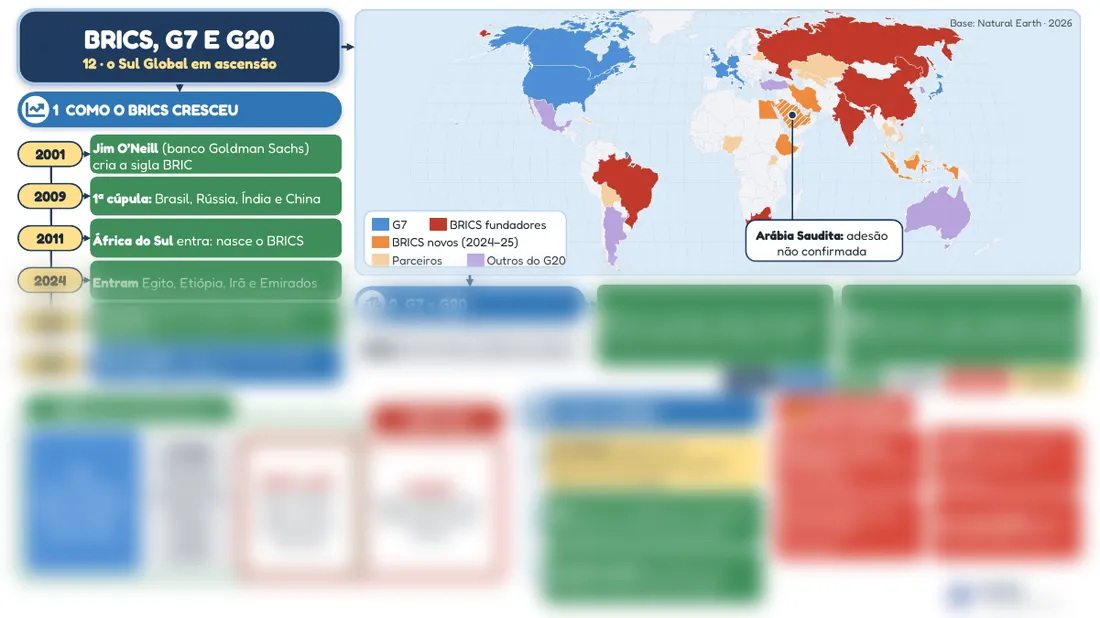Click the 'Outros do G20' legend label
The width and height of the screenshot is (1100, 618).
click(x=526, y=260)
